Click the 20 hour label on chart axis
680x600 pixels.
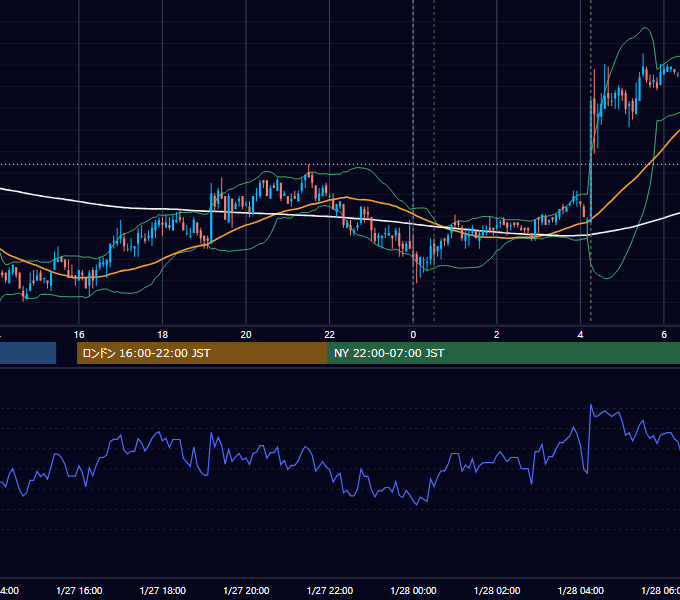(x=246, y=335)
